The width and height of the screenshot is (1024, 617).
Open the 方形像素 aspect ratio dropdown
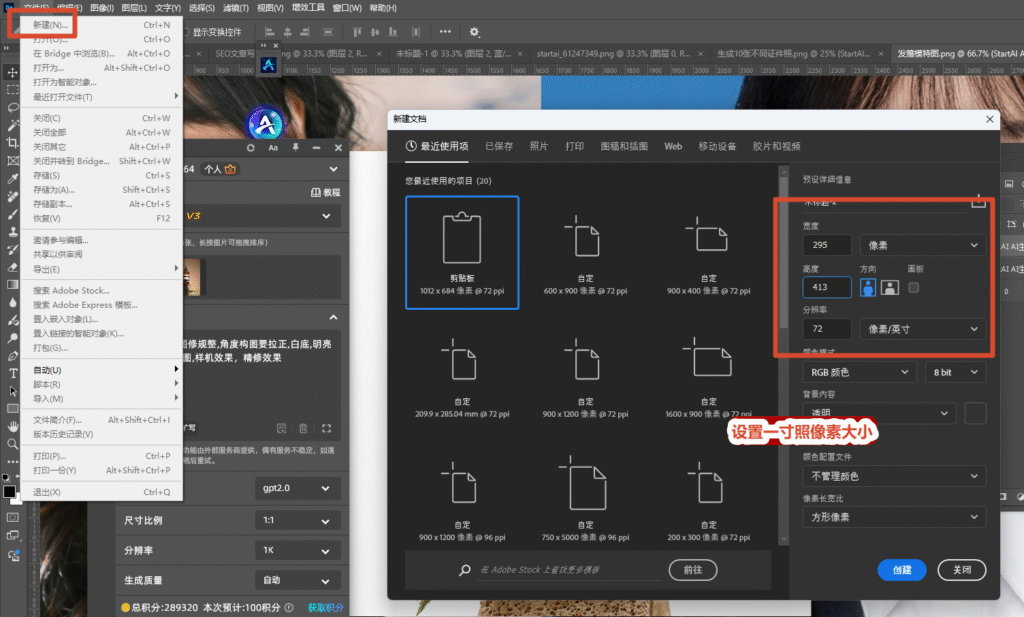click(x=894, y=517)
